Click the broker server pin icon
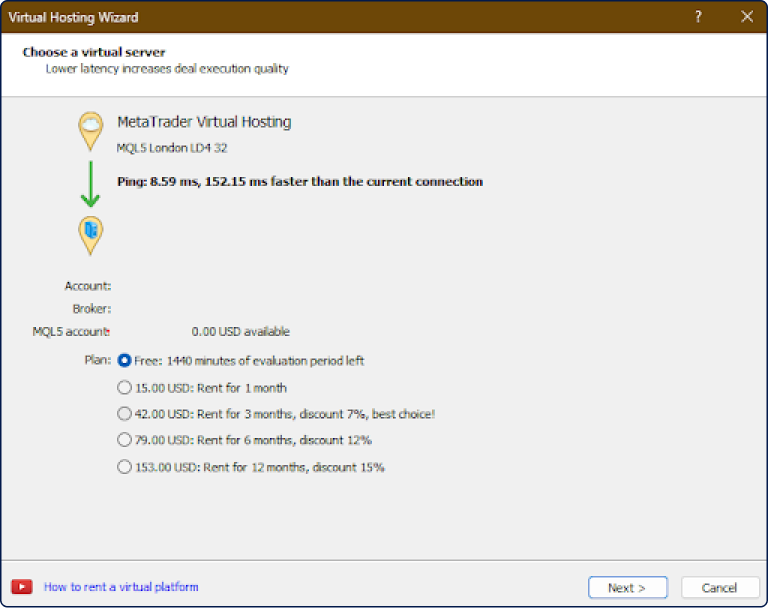Image resolution: width=768 pixels, height=608 pixels. 91,236
